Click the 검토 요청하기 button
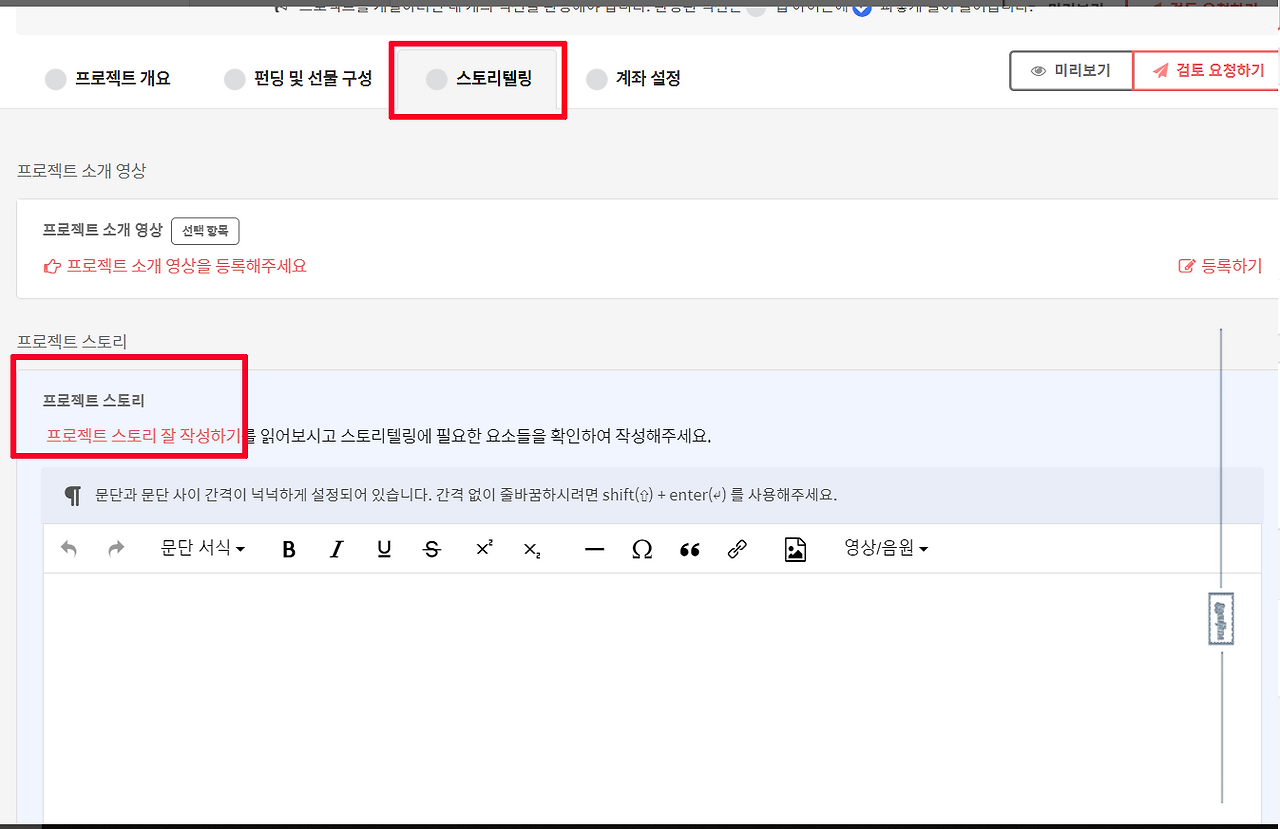Viewport: 1280px width, 829px height. click(x=1207, y=71)
